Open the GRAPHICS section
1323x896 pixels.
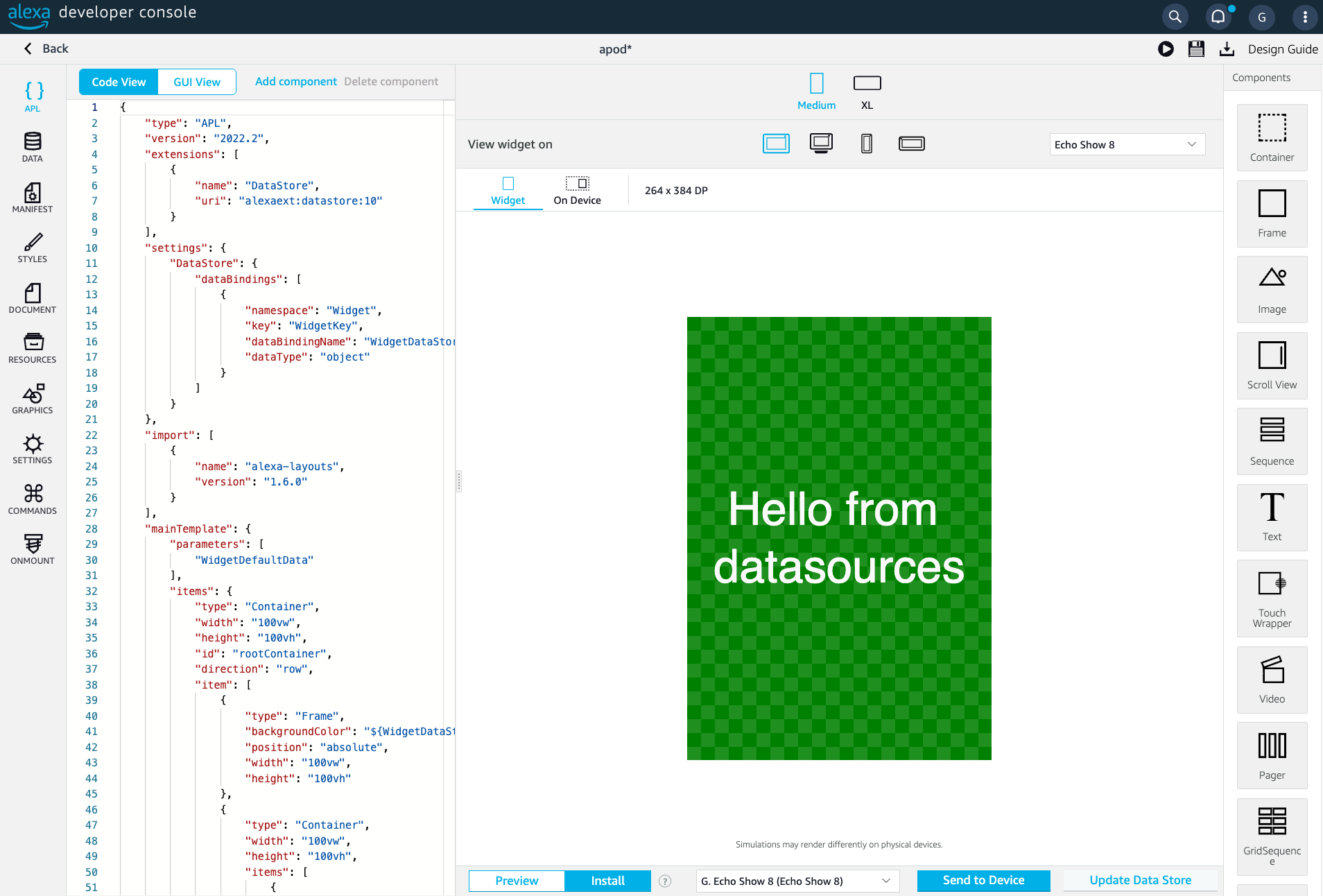(33, 399)
